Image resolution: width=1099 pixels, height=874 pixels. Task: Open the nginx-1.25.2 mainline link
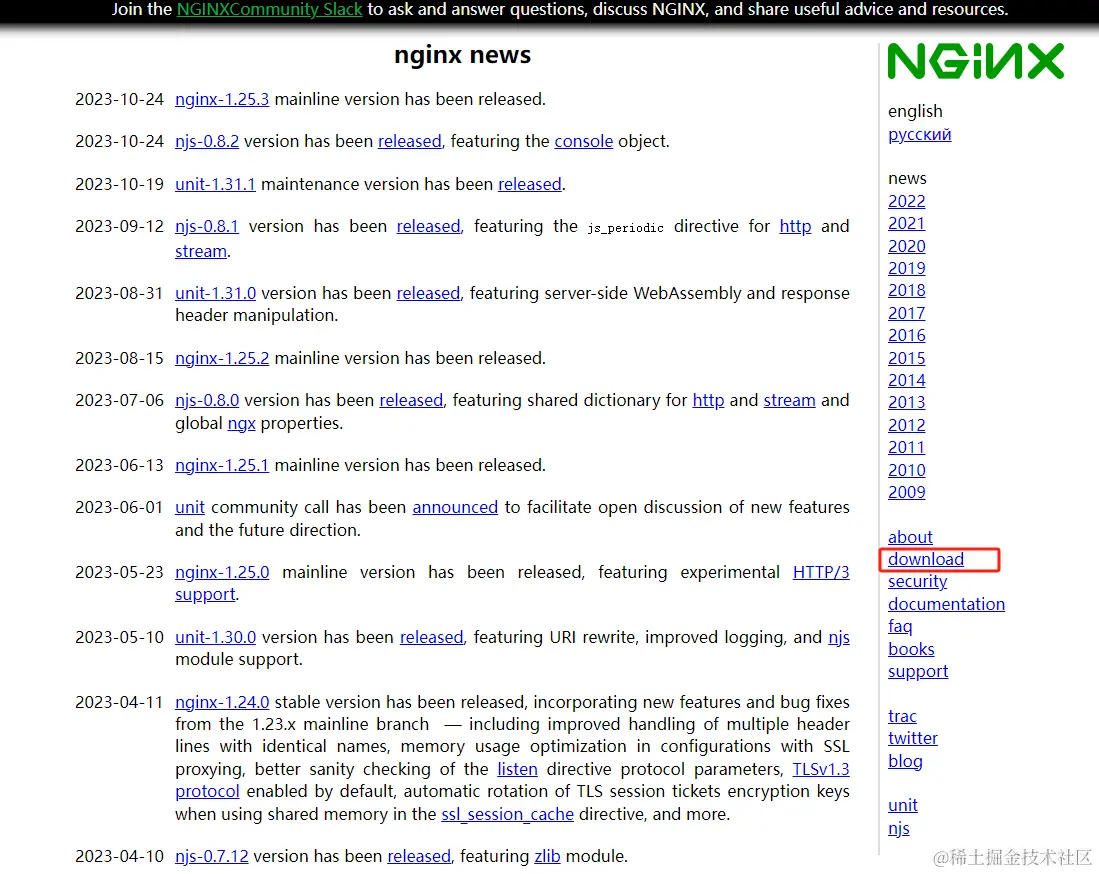(x=222, y=358)
